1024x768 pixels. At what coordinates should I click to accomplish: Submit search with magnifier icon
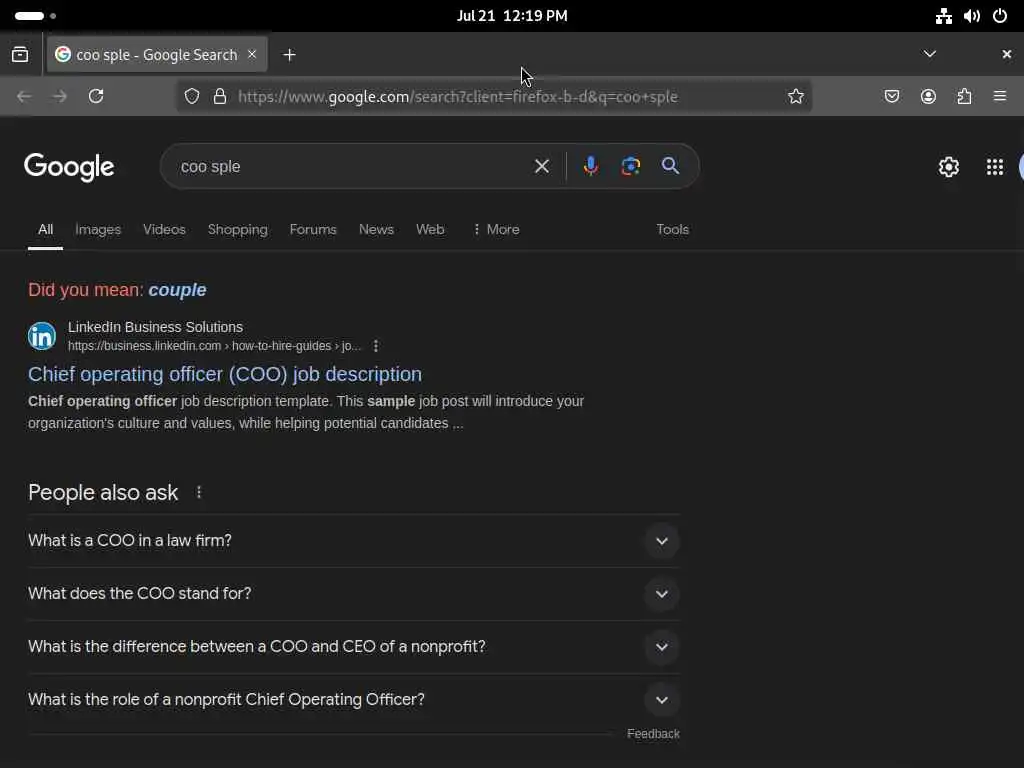pos(670,166)
